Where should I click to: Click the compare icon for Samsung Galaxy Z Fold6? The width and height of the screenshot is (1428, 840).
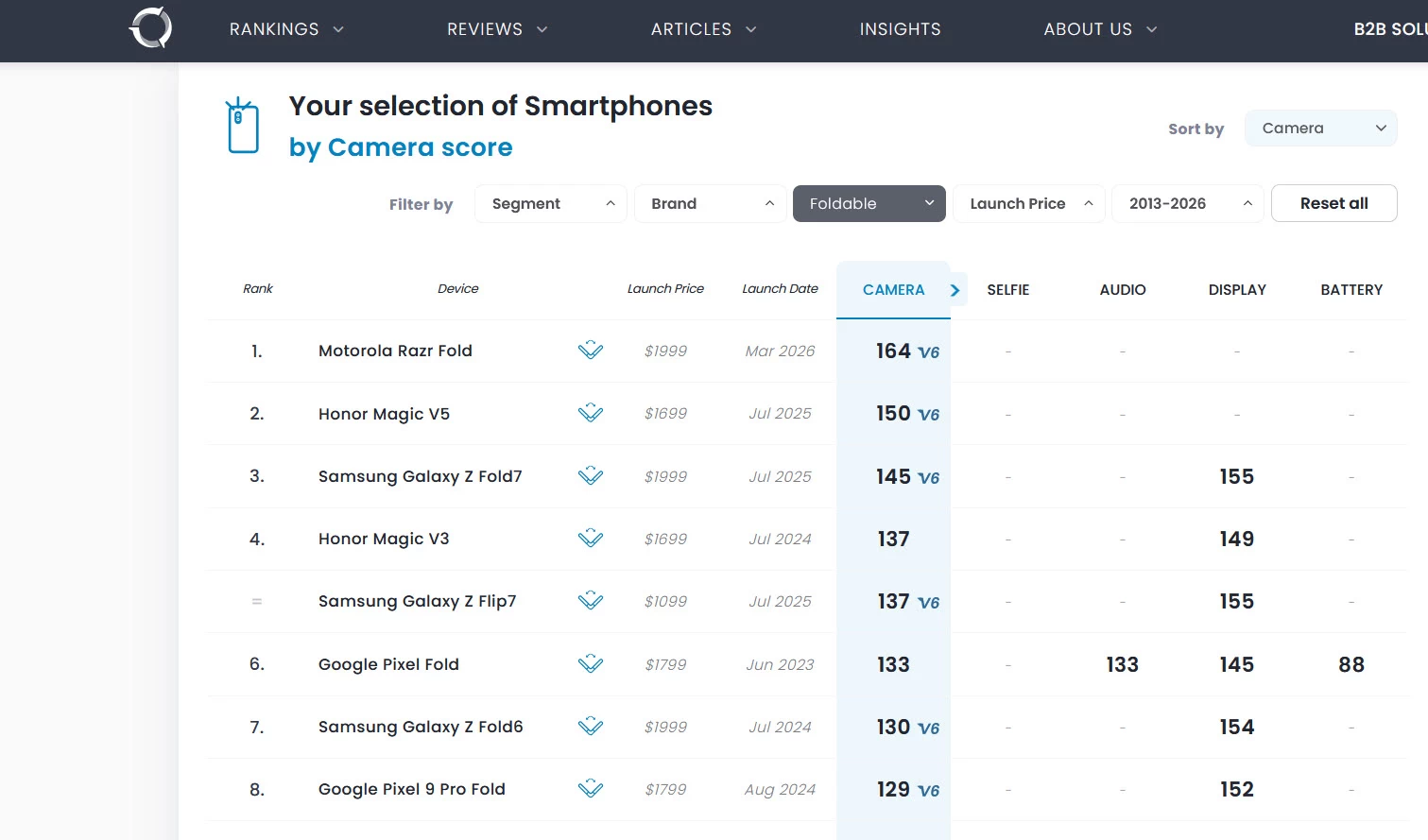(591, 727)
